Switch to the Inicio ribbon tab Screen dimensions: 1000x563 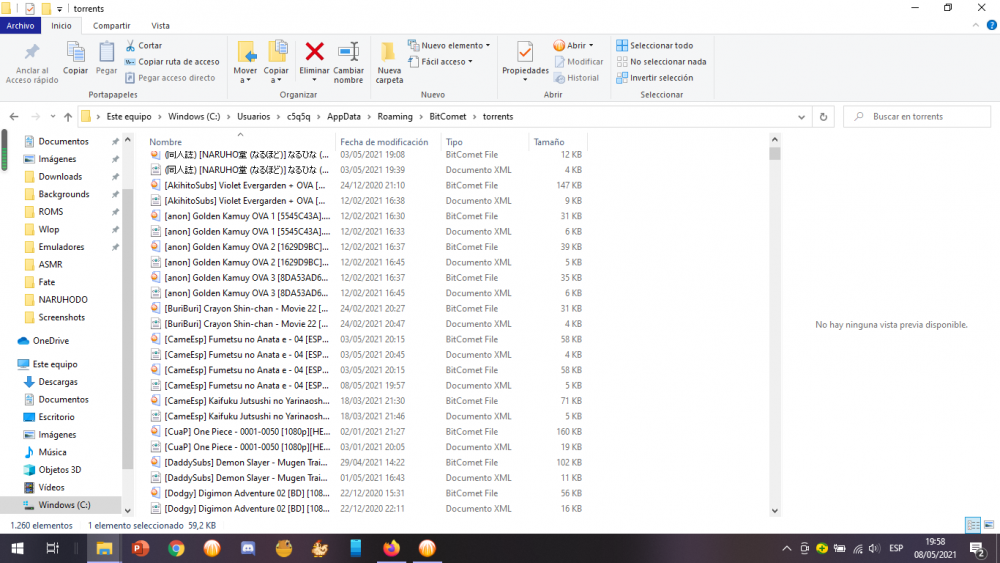pos(61,26)
